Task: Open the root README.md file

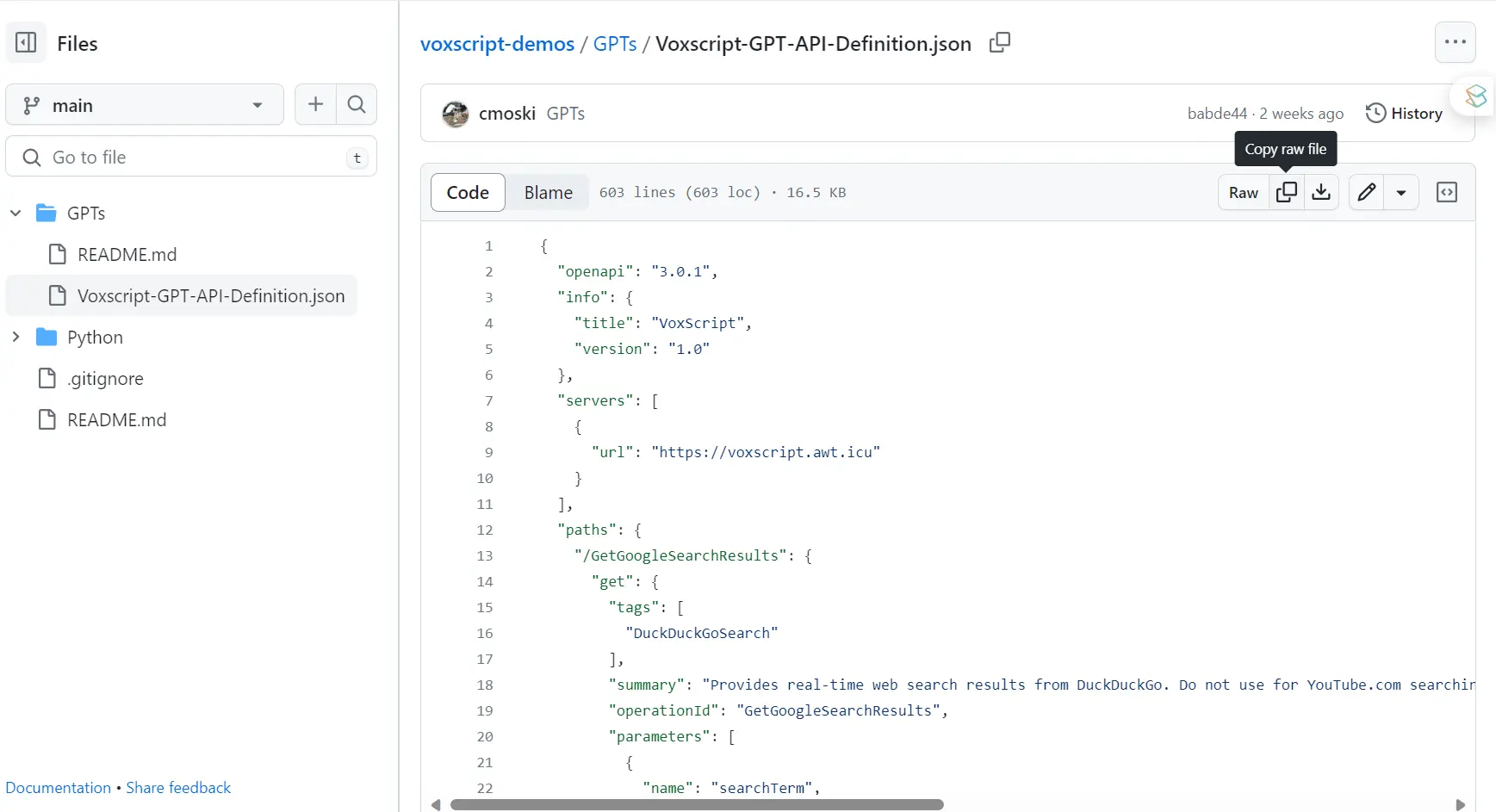Action: coord(116,419)
